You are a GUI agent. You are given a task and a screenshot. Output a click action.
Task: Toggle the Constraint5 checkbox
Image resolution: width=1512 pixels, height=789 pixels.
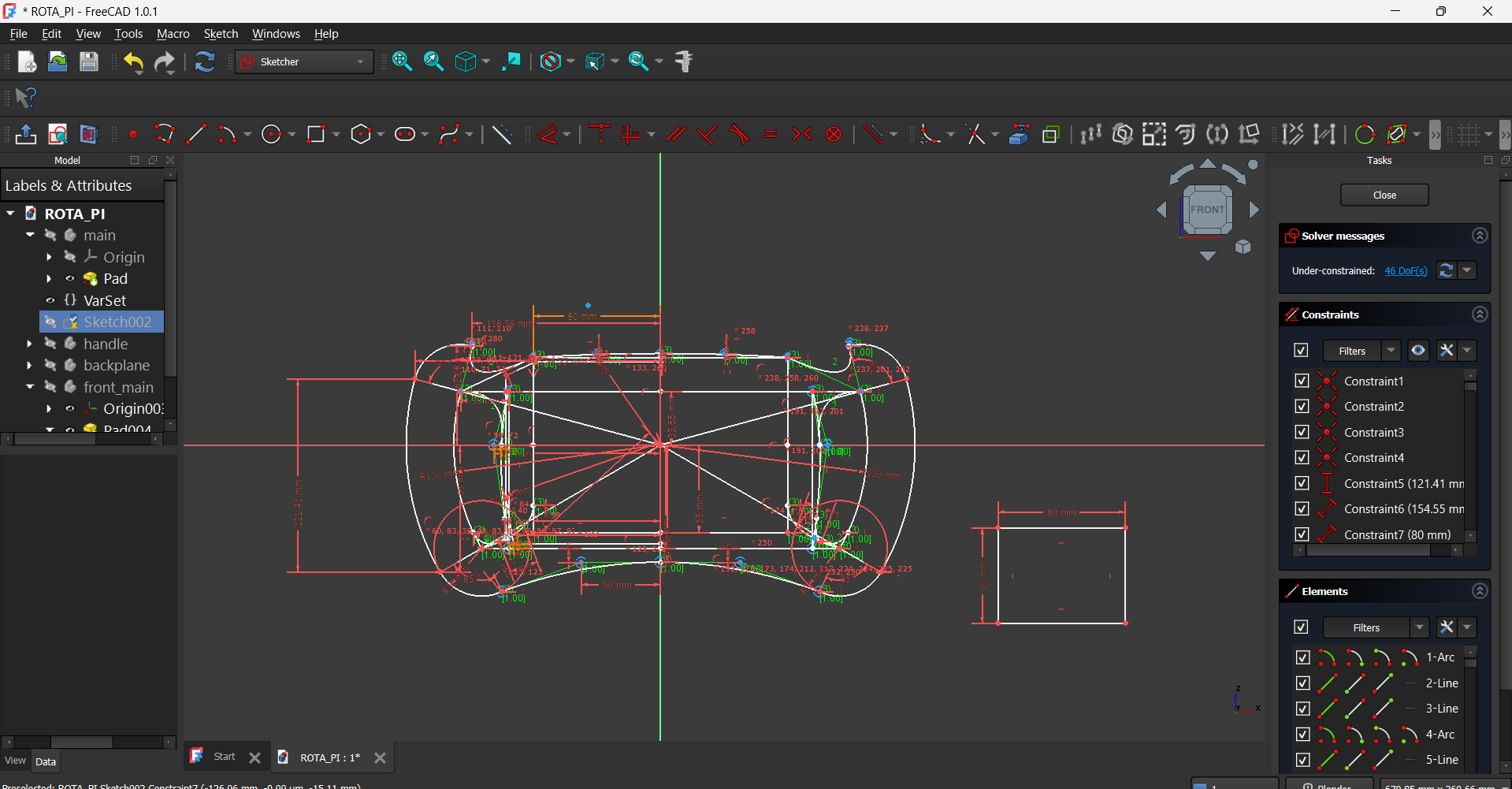pyautogui.click(x=1302, y=483)
